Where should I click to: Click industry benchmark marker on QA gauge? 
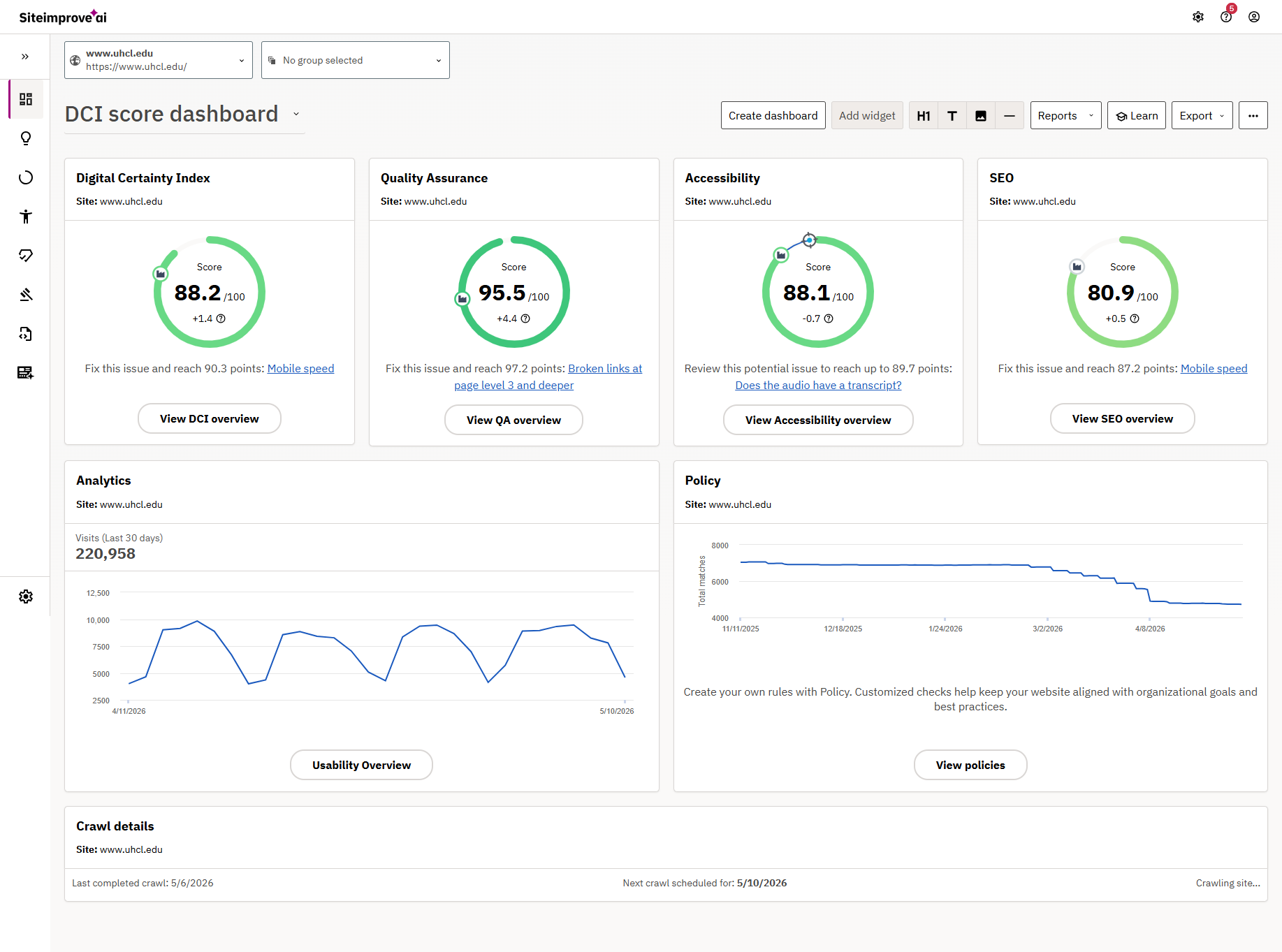tap(462, 300)
